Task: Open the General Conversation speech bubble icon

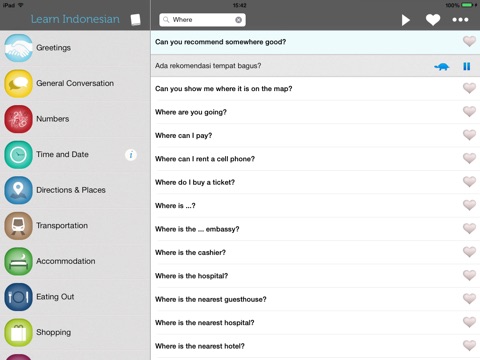Action: tap(18, 84)
